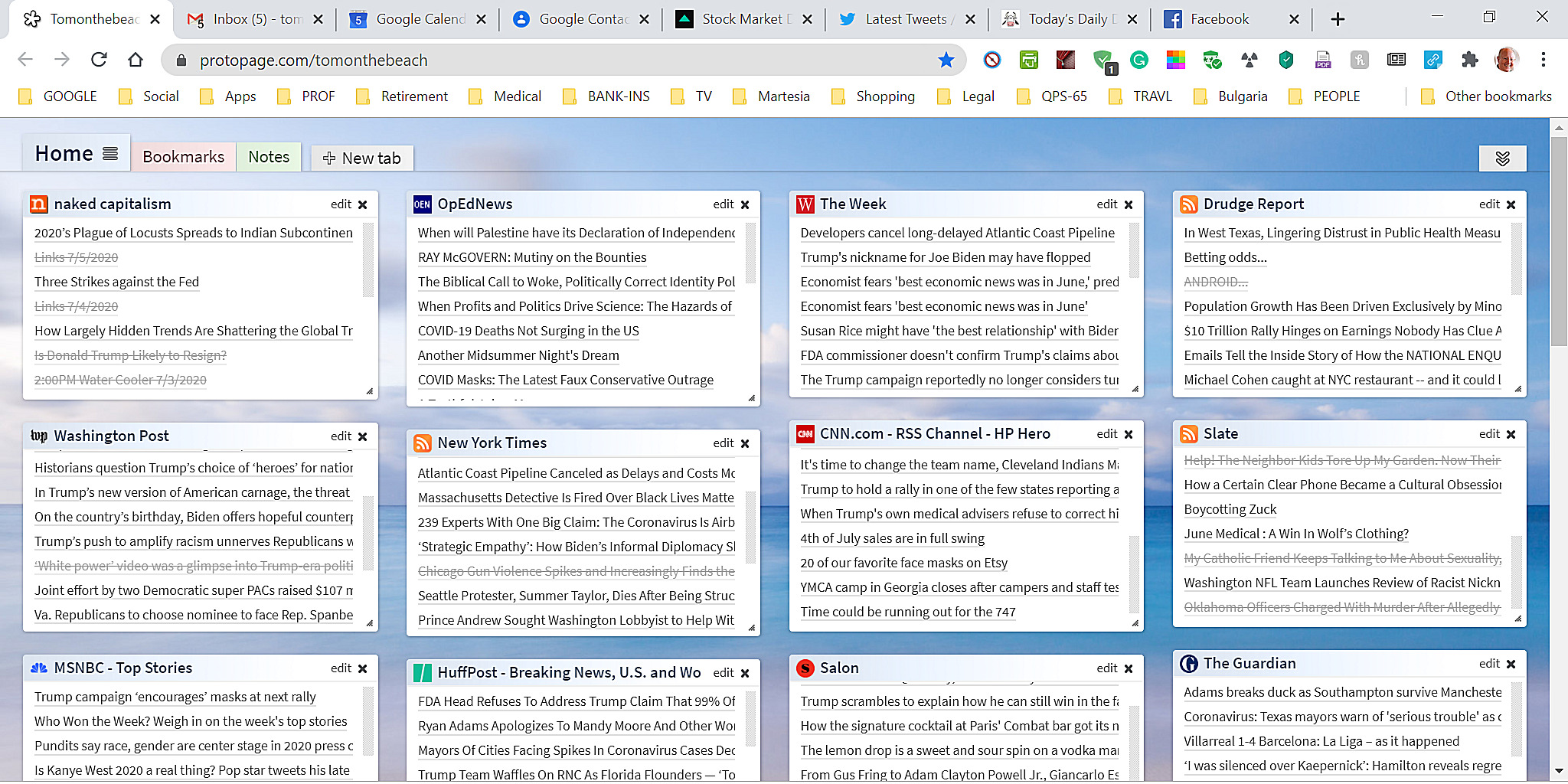
Task: Switch to the Bookmarks page tab
Action: [x=184, y=157]
